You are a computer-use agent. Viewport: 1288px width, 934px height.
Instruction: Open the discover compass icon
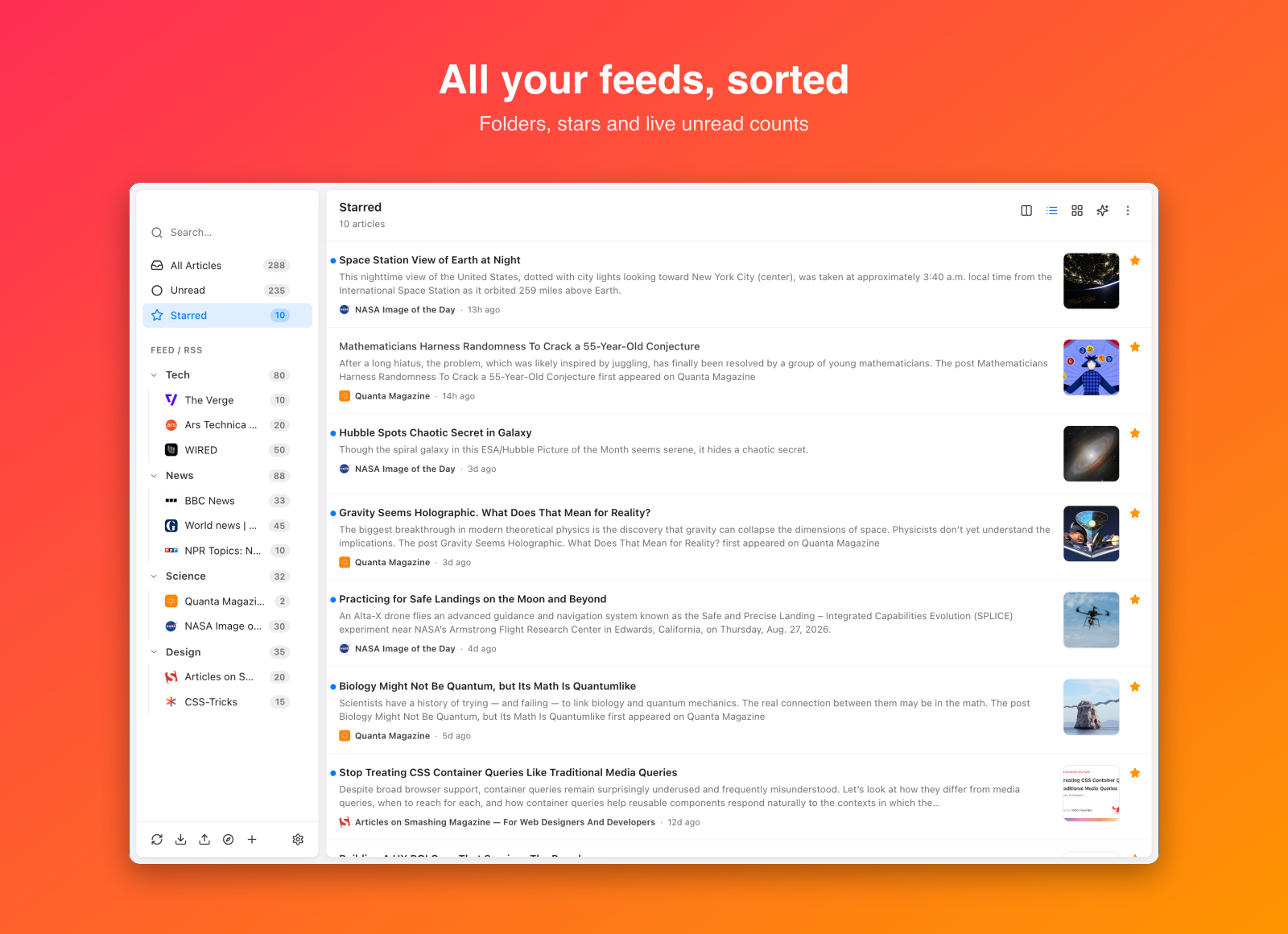pos(229,840)
